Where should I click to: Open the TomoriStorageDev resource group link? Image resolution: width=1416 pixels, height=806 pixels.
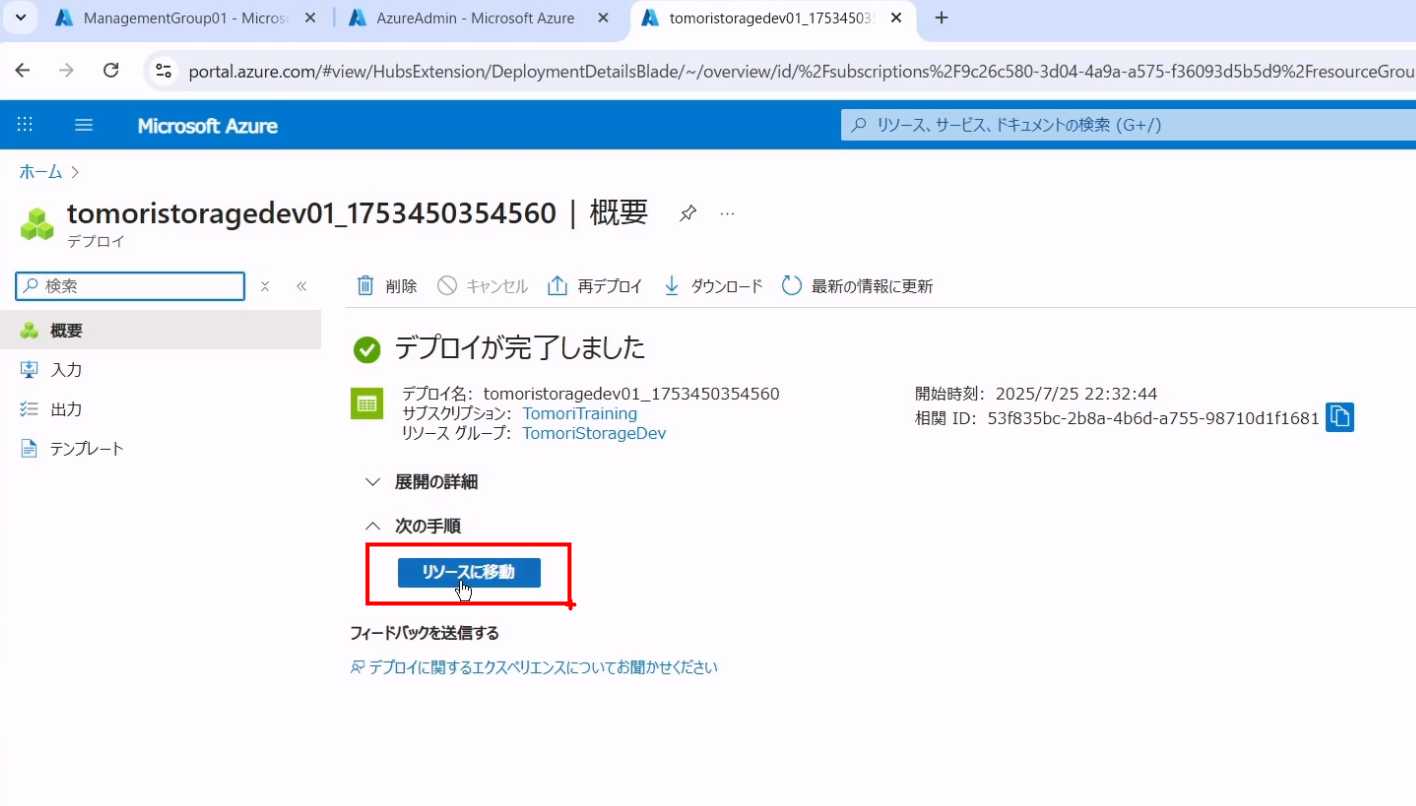tap(594, 433)
